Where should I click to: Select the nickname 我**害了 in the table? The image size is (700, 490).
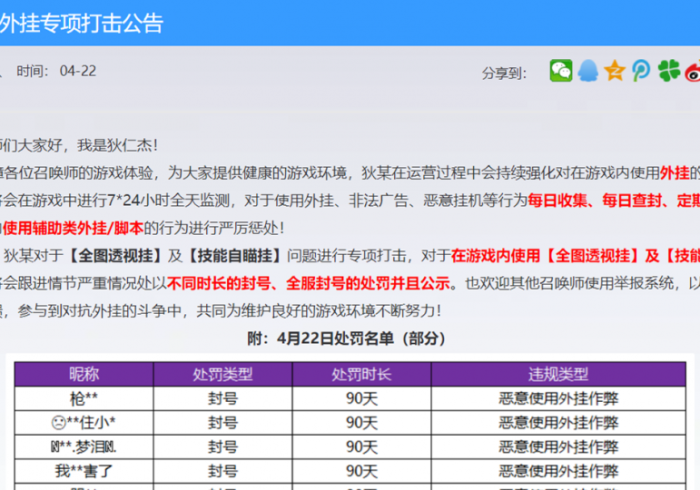(x=84, y=470)
